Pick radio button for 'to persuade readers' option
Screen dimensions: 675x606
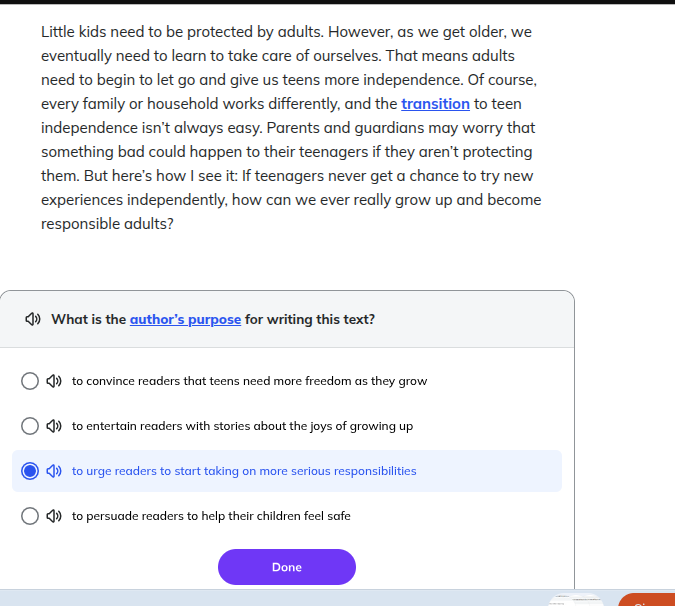coord(30,516)
